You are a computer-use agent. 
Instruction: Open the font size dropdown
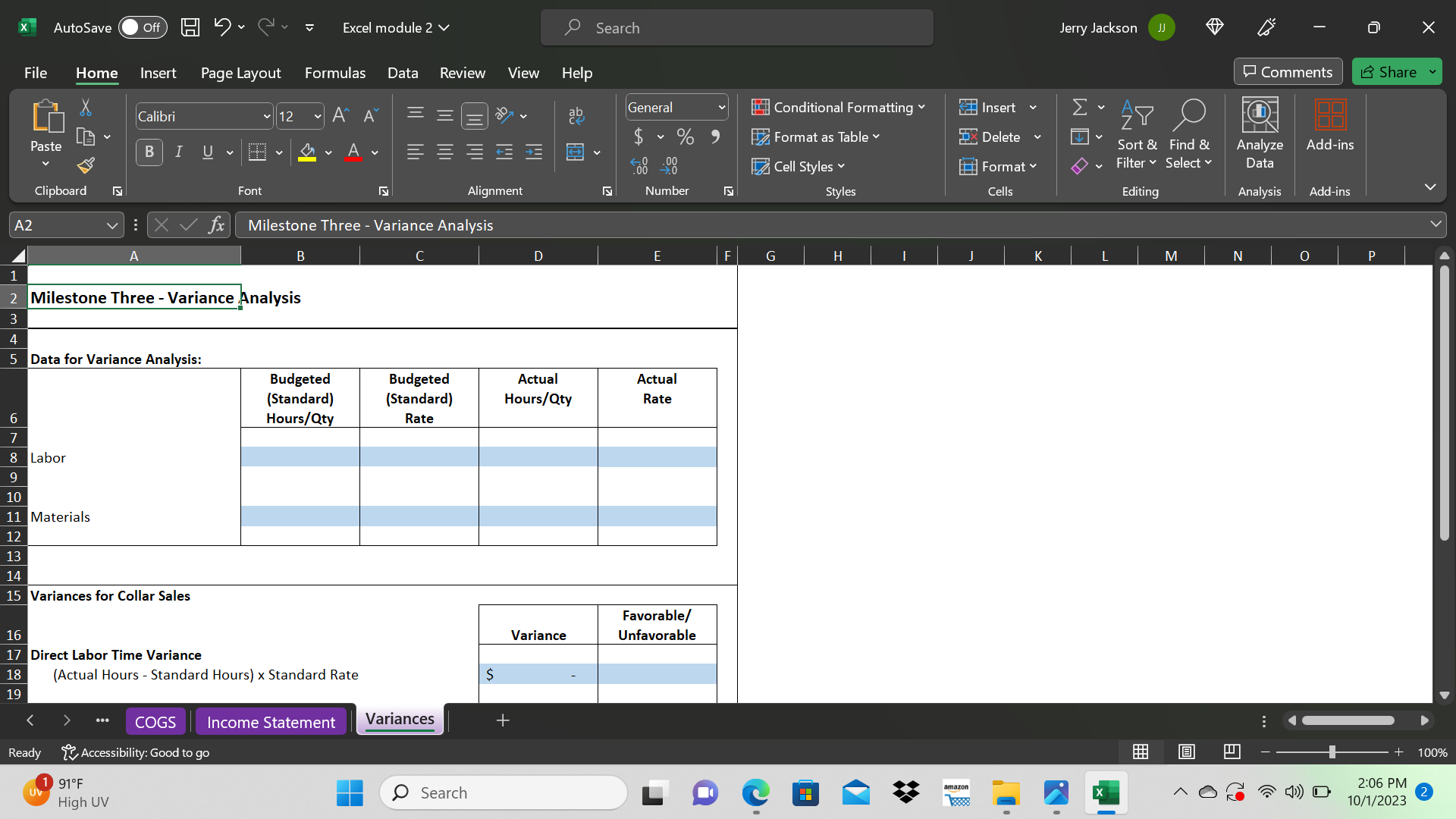coord(318,116)
